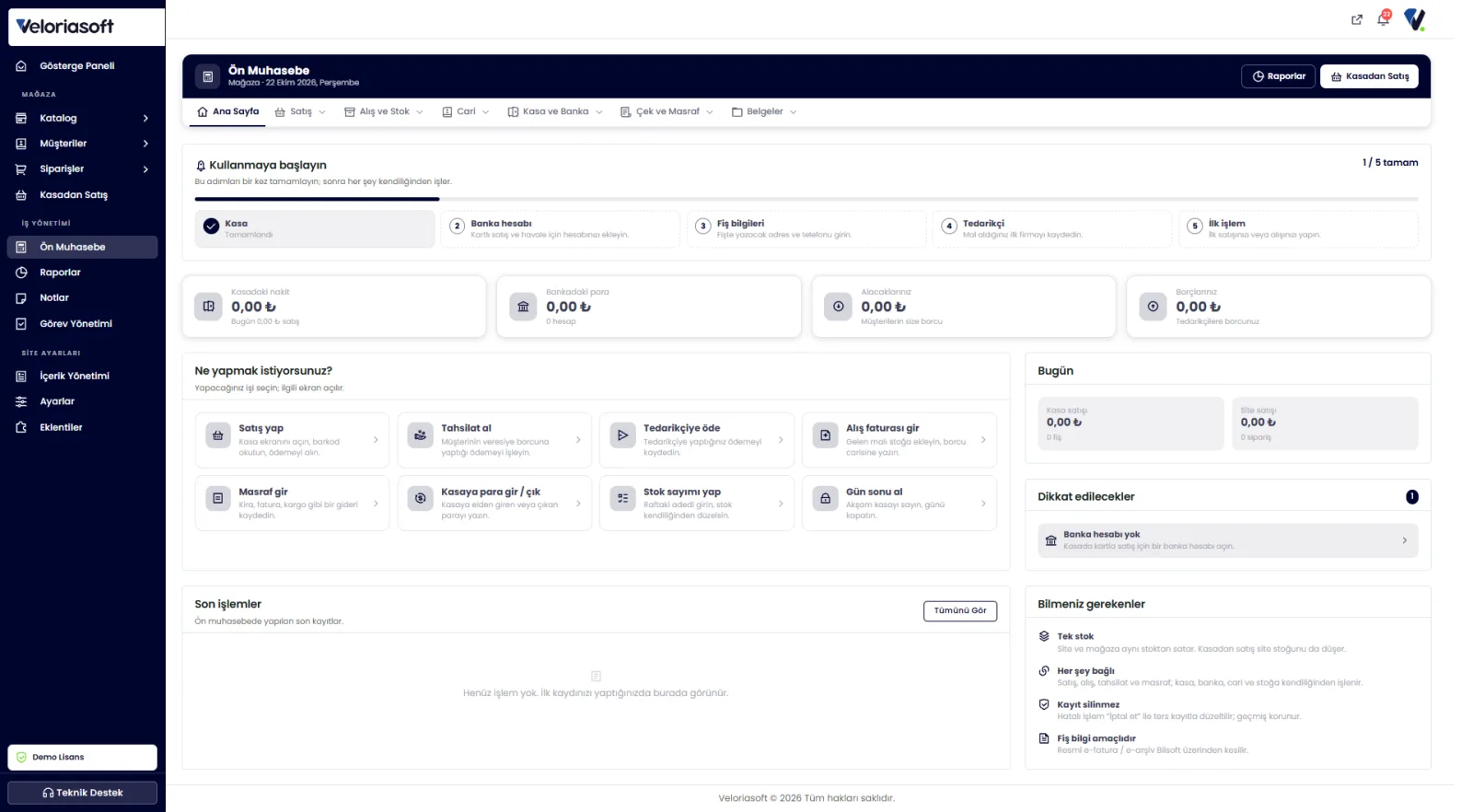Open the Çek ve Masraf tab
1473x812 pixels.
click(667, 111)
